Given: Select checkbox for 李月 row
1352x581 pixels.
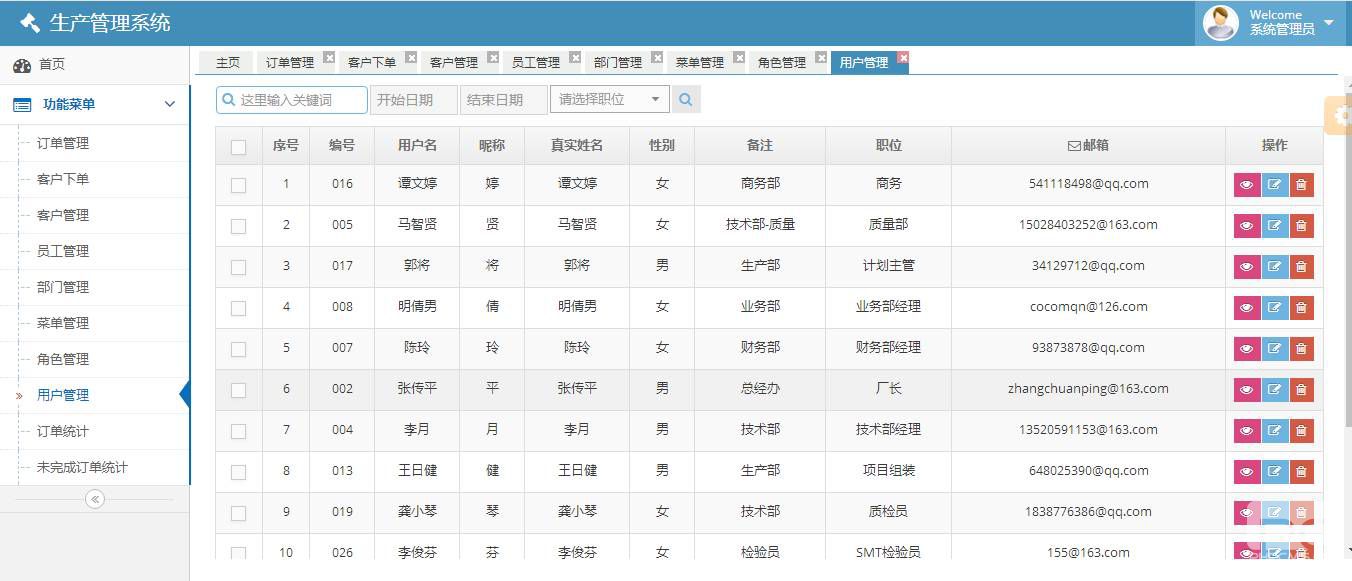Looking at the screenshot, I should click(238, 431).
